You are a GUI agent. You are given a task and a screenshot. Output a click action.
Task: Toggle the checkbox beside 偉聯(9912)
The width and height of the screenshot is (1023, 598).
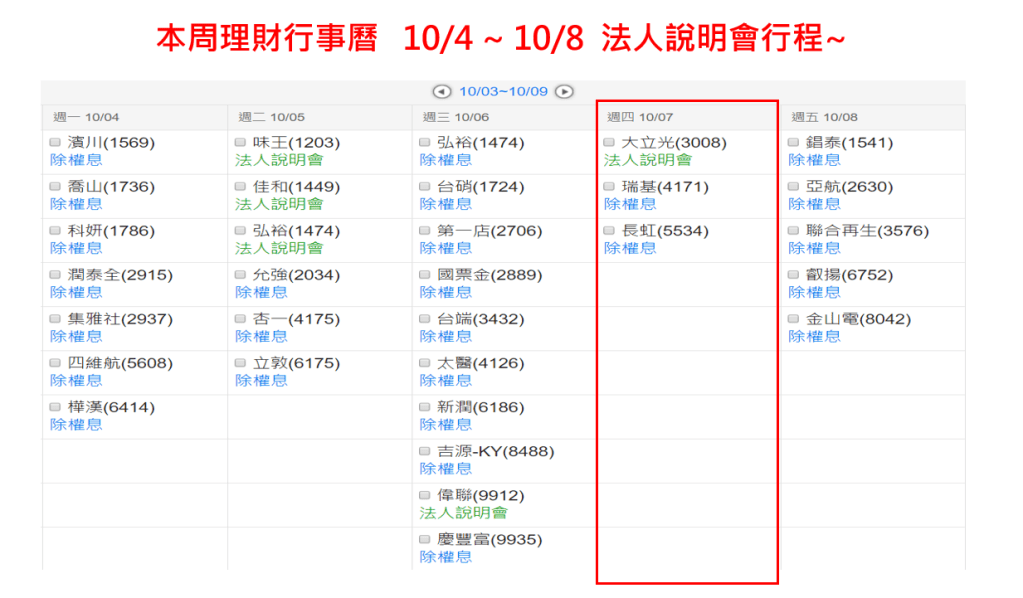[425, 496]
